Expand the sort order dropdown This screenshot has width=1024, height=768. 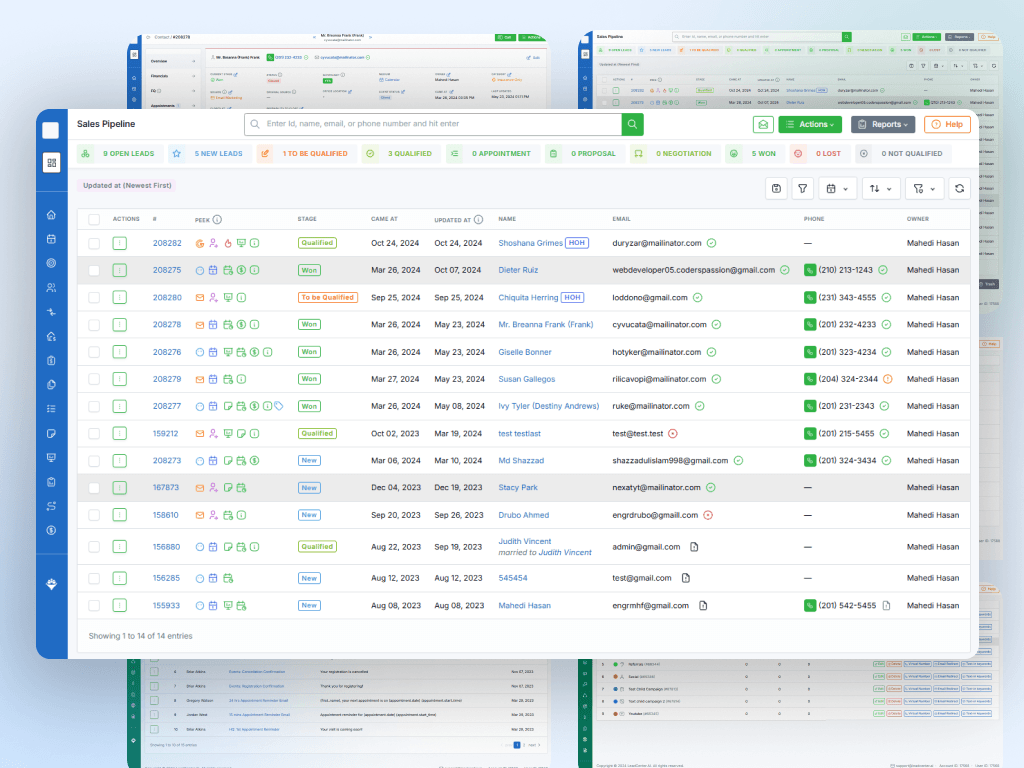pyautogui.click(x=881, y=189)
